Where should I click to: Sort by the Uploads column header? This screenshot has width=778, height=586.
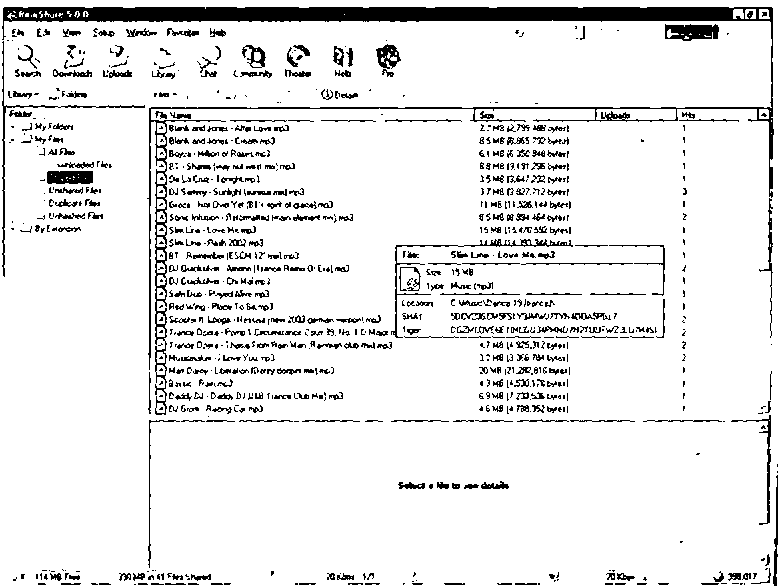click(637, 115)
